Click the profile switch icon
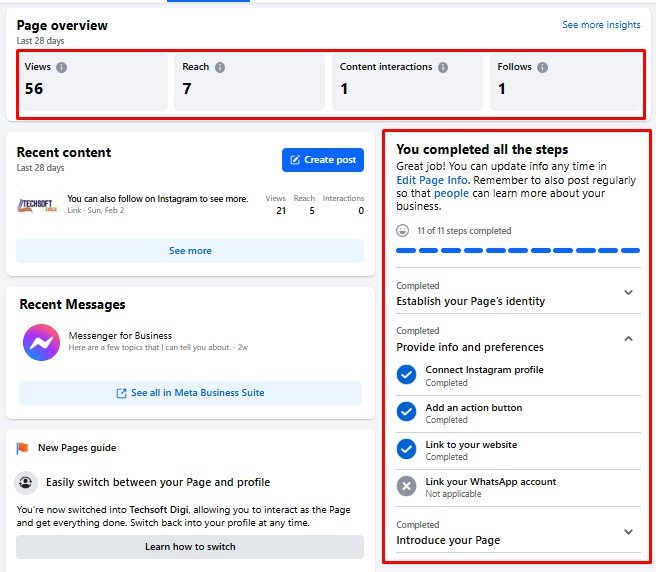The height and width of the screenshot is (572, 656). tap(27, 482)
